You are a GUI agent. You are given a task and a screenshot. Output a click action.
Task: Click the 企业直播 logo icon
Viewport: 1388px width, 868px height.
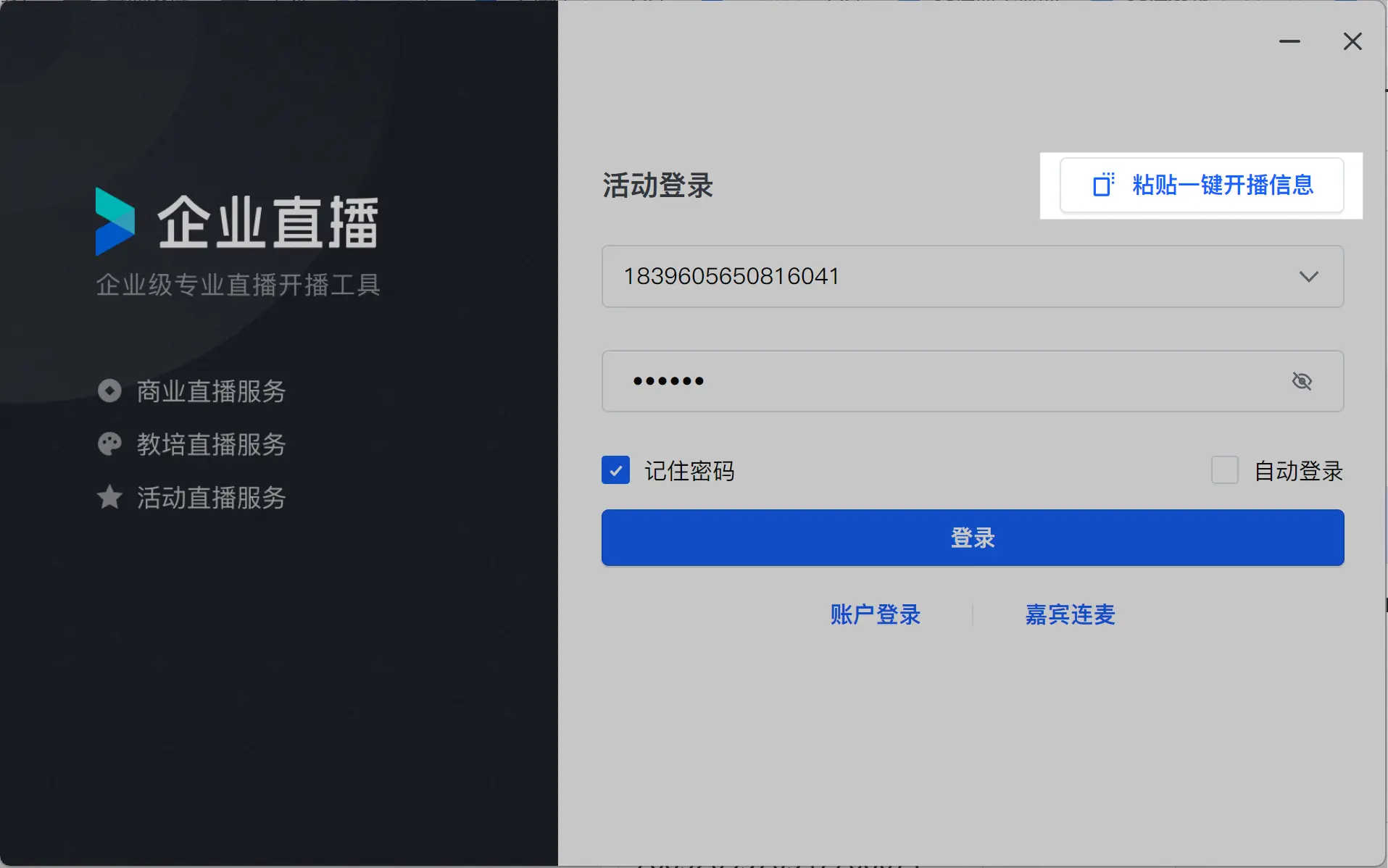115,222
